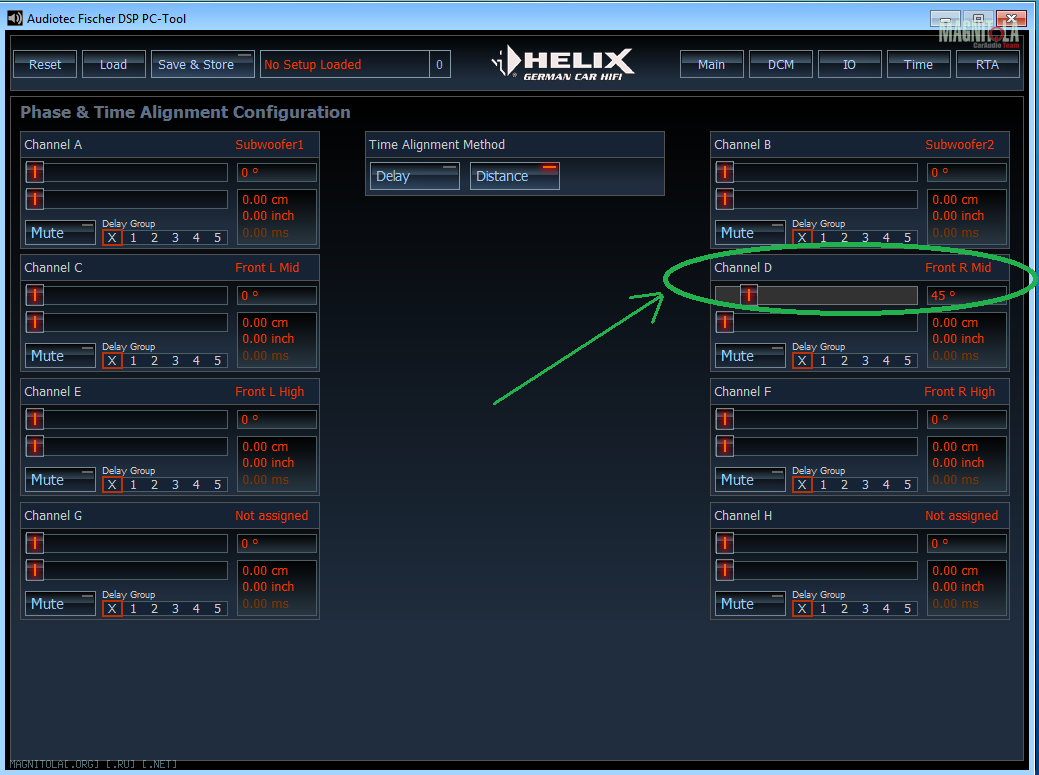Mute Channel A Subwoofer1
Screen dimensions: 1039x775
tap(60, 233)
